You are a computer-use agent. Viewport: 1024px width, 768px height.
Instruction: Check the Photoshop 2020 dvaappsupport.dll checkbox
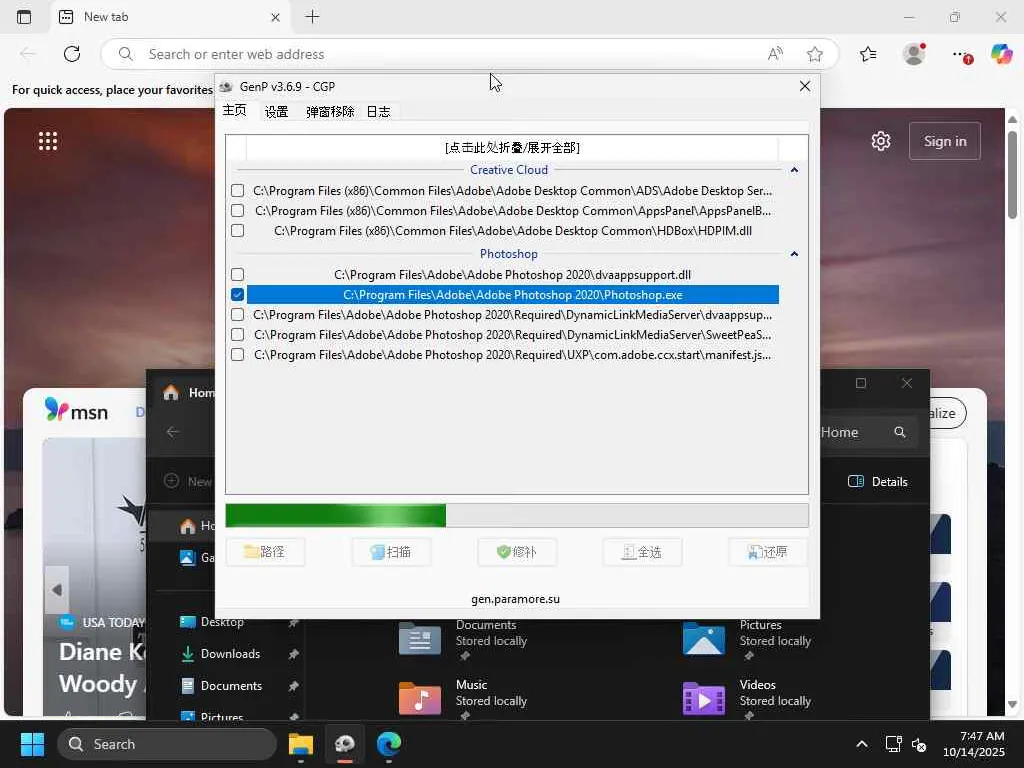click(238, 274)
